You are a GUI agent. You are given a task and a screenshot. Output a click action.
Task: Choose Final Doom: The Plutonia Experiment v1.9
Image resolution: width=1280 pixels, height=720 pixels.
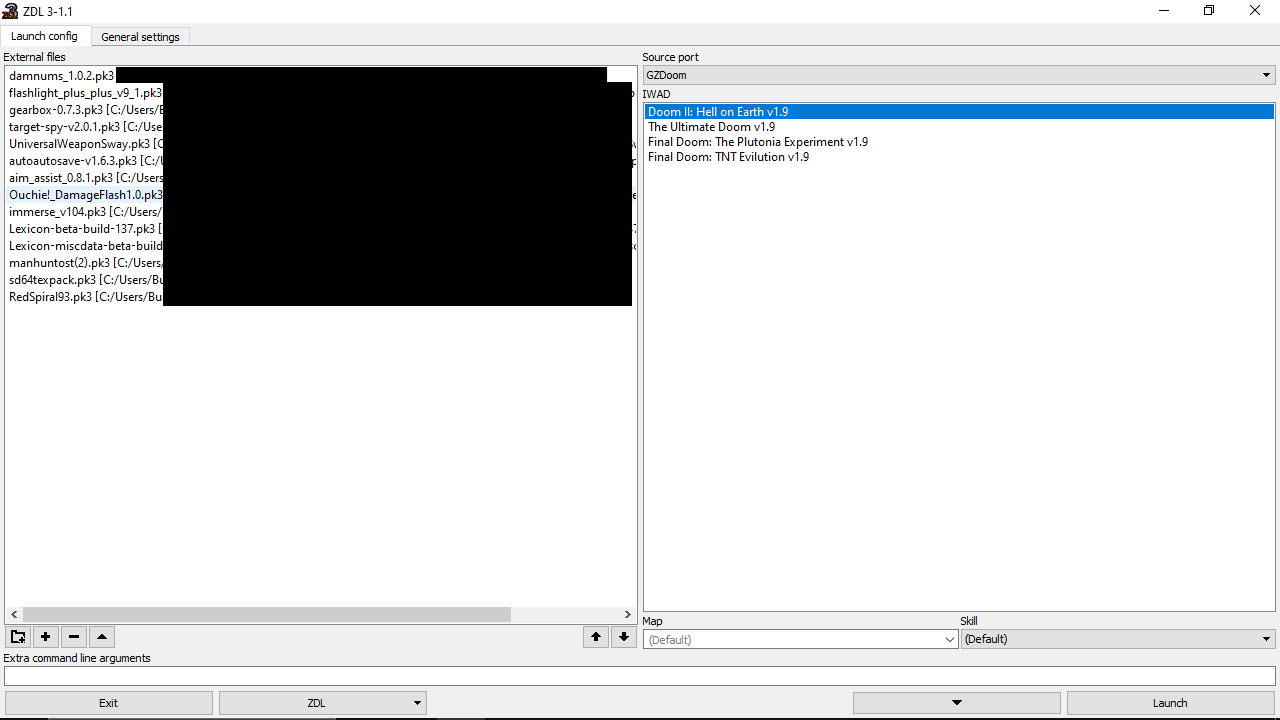[959, 142]
